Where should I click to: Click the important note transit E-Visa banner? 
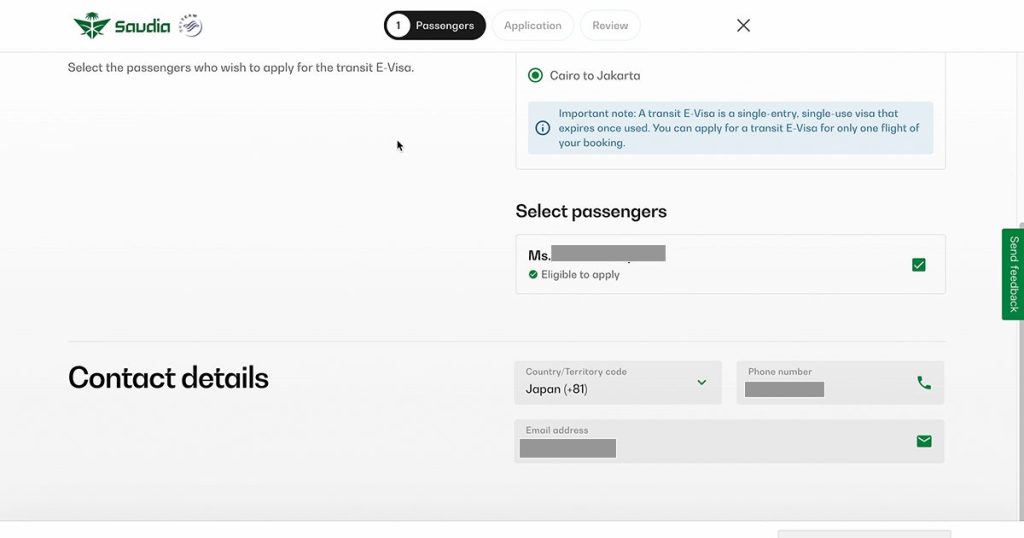738,128
